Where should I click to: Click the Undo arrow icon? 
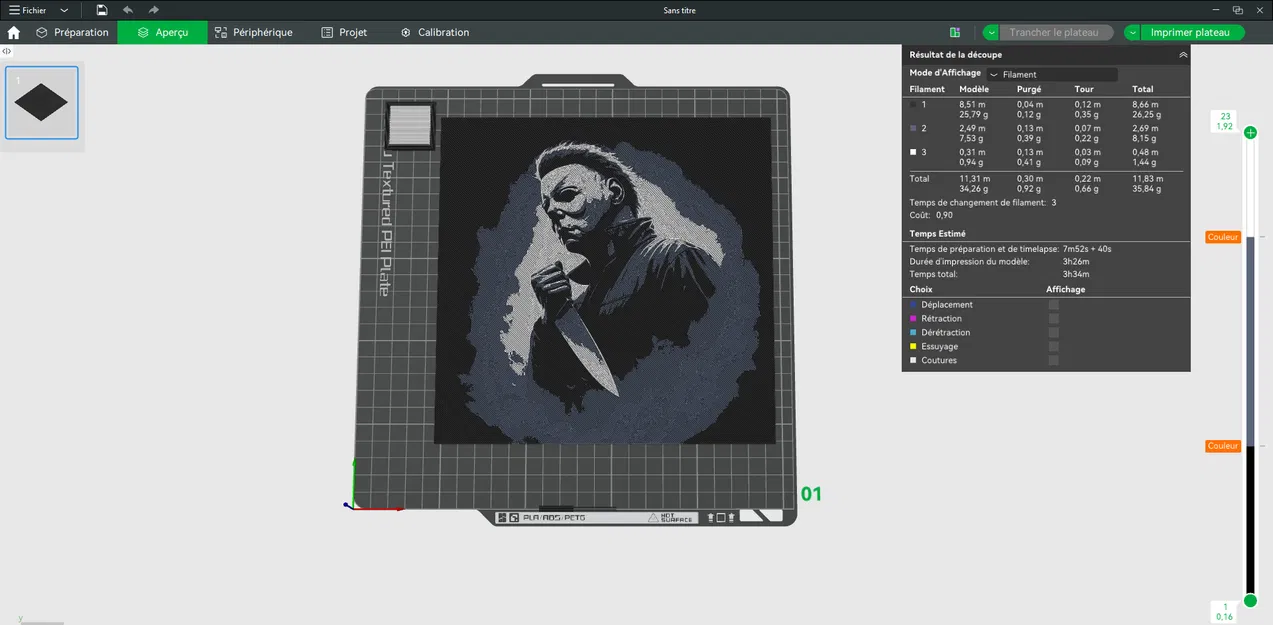(x=126, y=10)
